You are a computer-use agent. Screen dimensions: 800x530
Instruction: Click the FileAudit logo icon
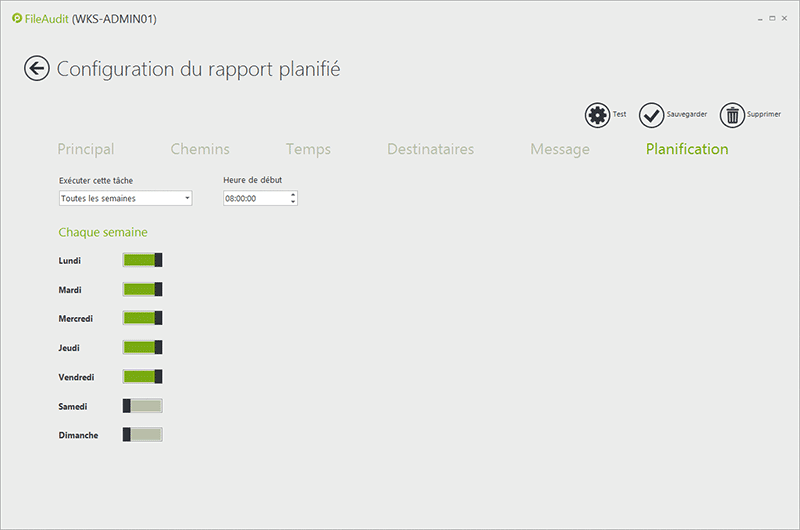pos(16,18)
